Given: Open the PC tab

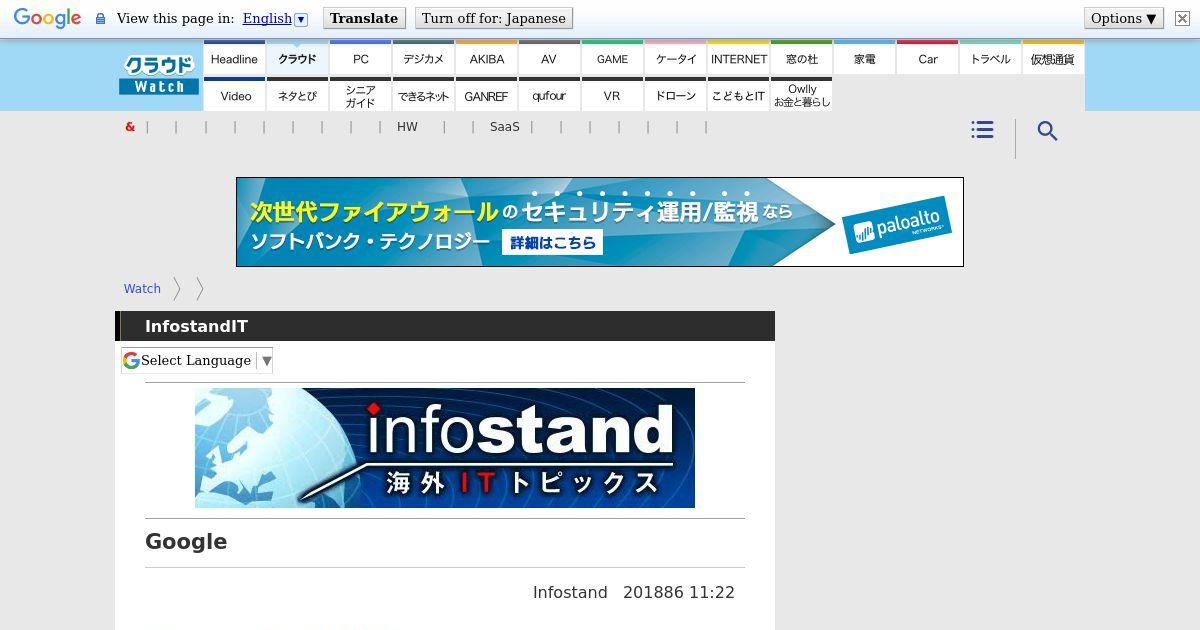Looking at the screenshot, I should [x=360, y=58].
